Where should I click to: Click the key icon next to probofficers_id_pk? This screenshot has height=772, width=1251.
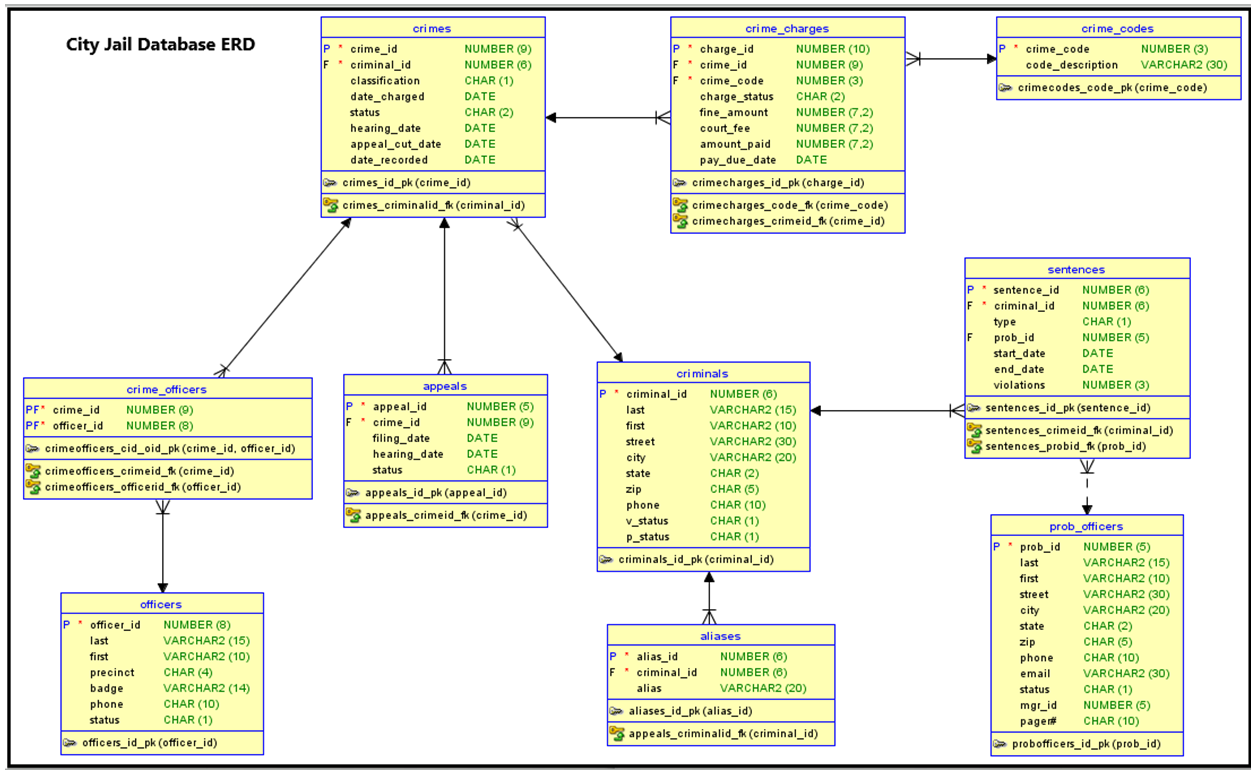(1000, 744)
